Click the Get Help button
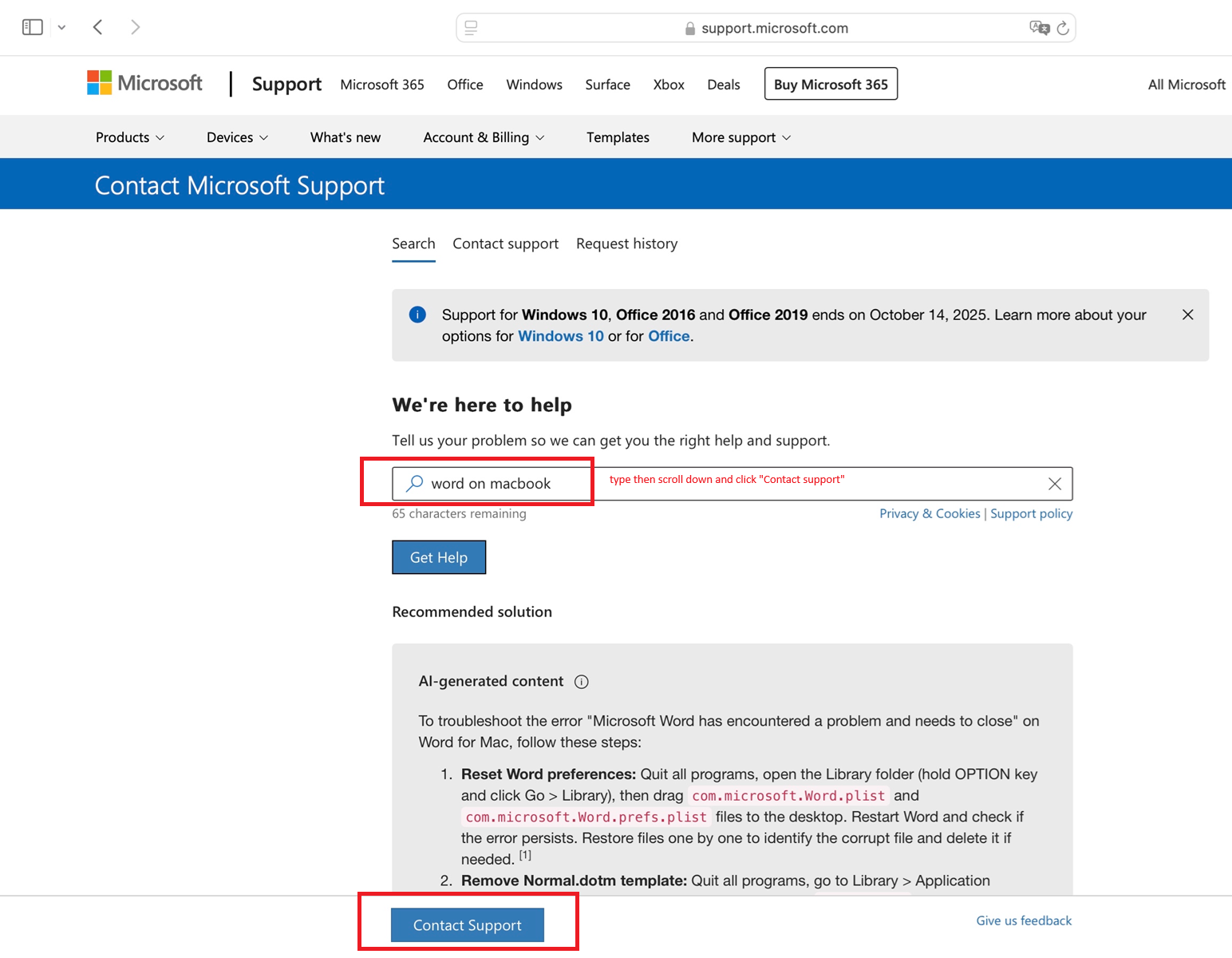This screenshot has height=958, width=1232. click(x=439, y=557)
